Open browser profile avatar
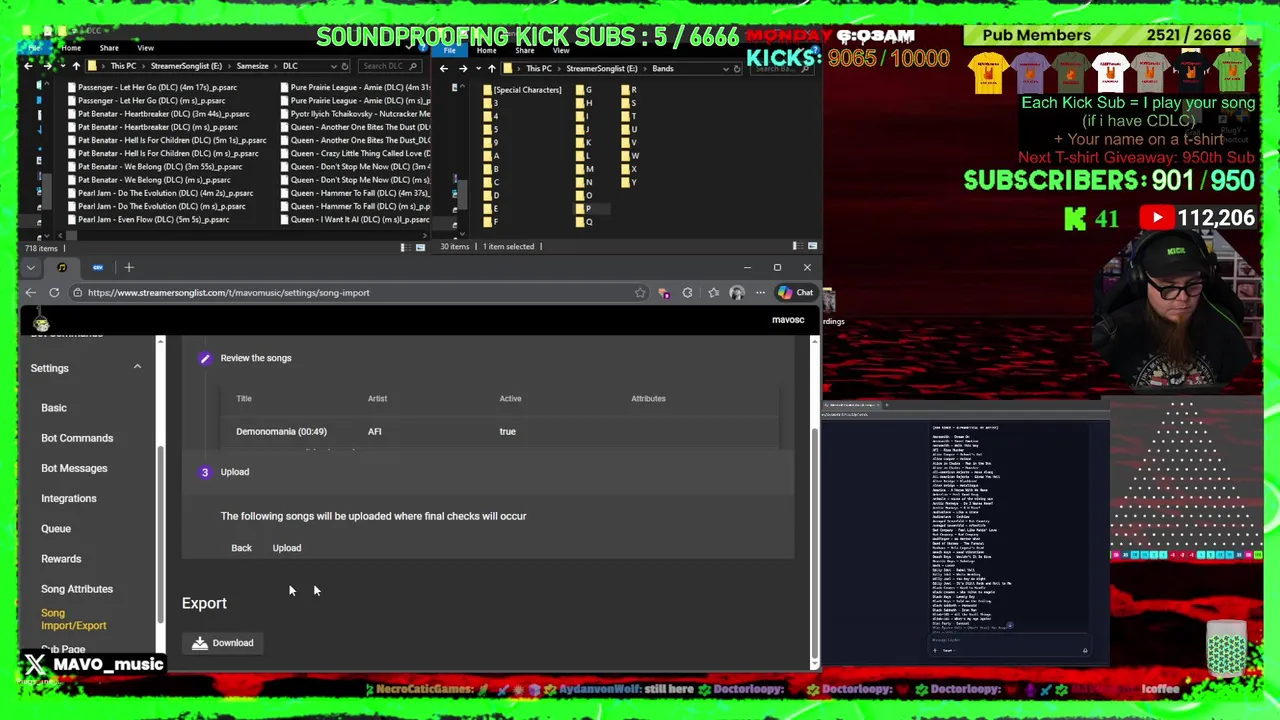1280x720 pixels. coord(737,293)
